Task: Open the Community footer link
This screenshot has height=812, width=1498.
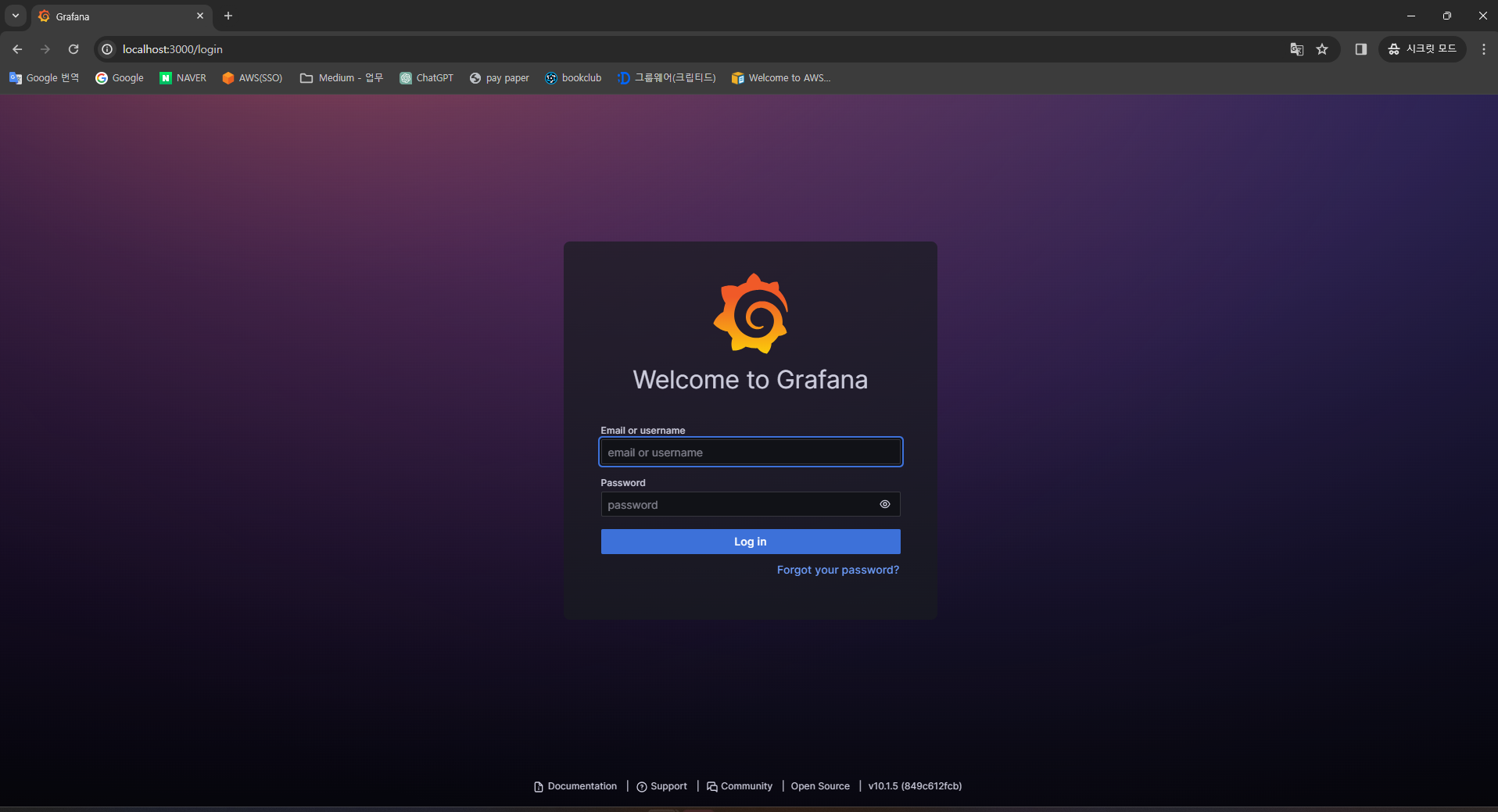Action: (x=740, y=786)
